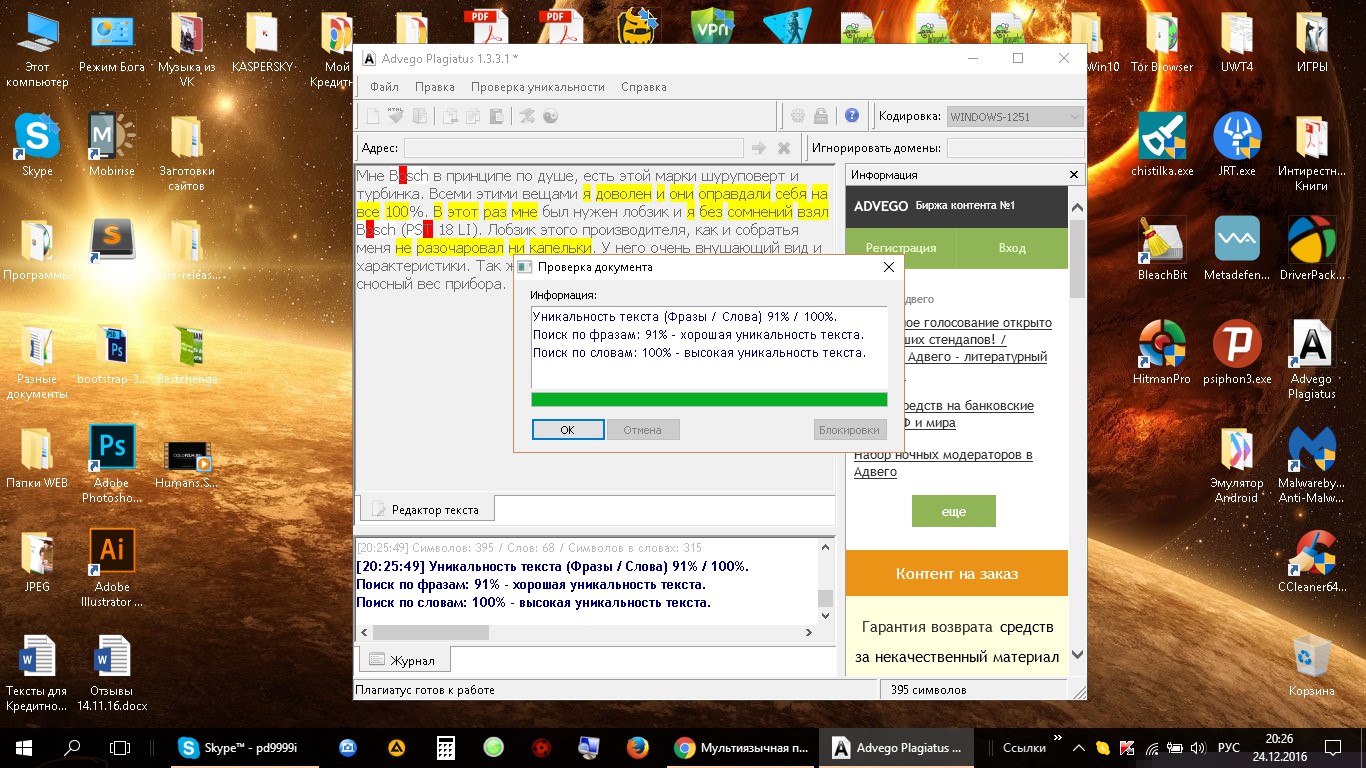
Task: Click the padlock toolbar icon
Action: (821, 116)
